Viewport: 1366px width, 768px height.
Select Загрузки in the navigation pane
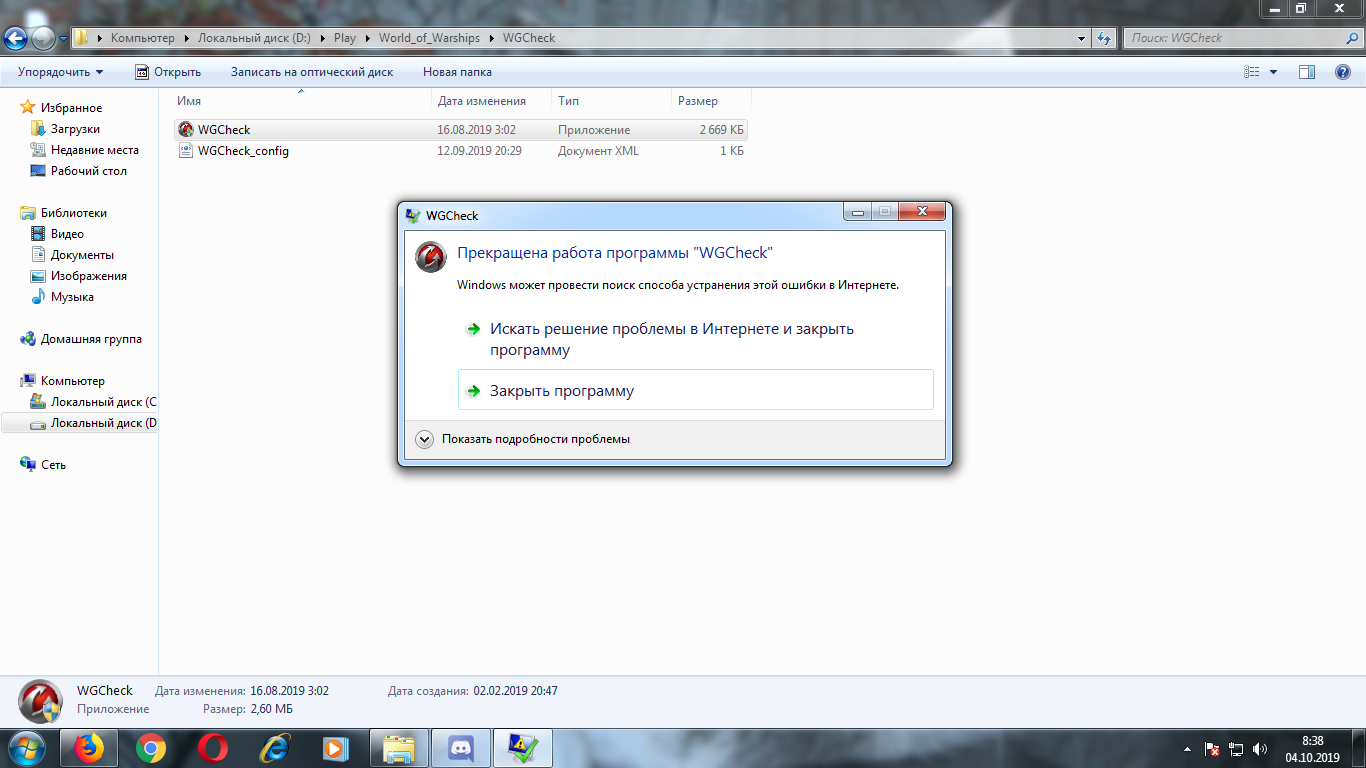coord(75,129)
